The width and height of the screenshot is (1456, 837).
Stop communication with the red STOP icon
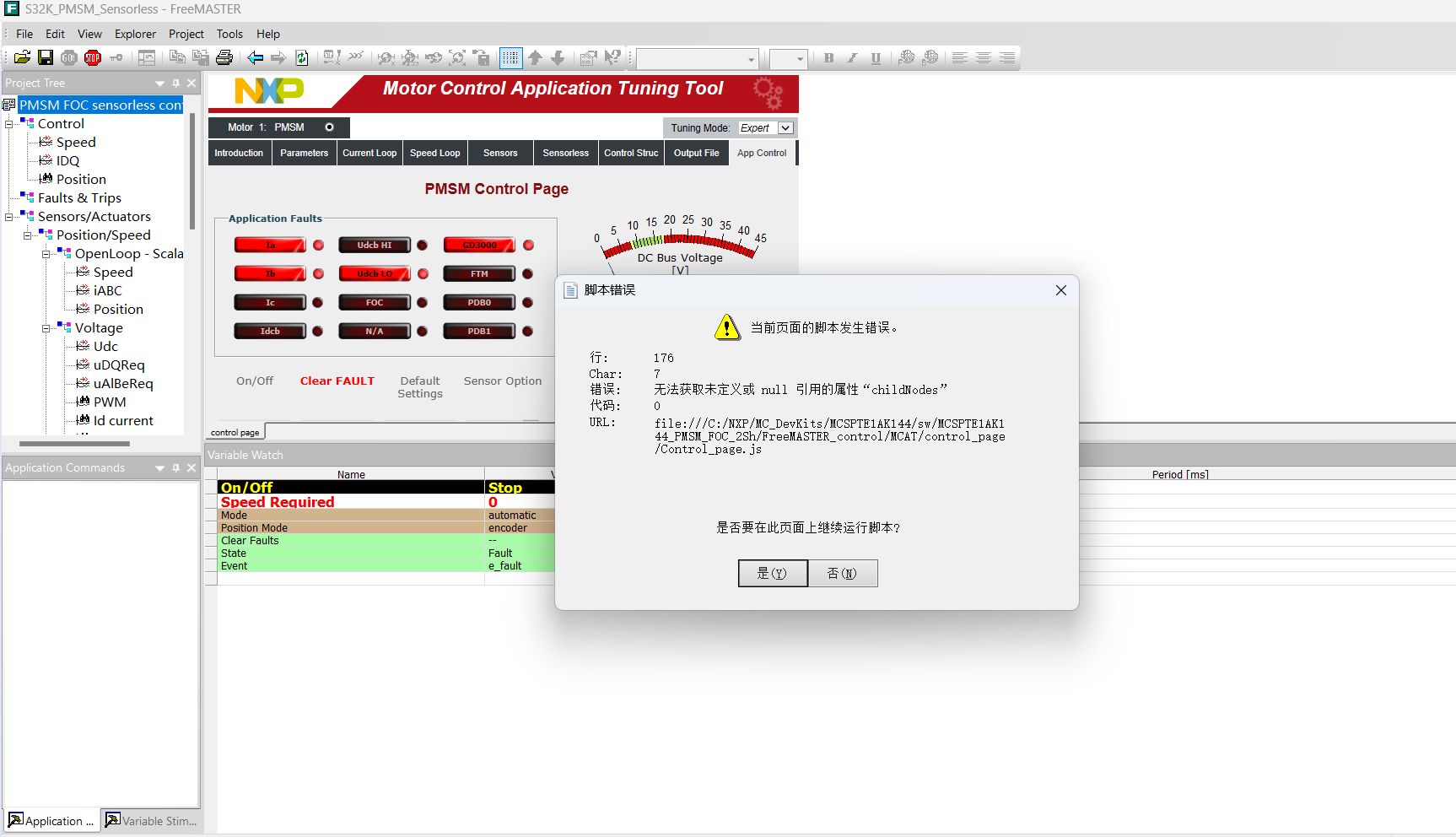pyautogui.click(x=93, y=57)
